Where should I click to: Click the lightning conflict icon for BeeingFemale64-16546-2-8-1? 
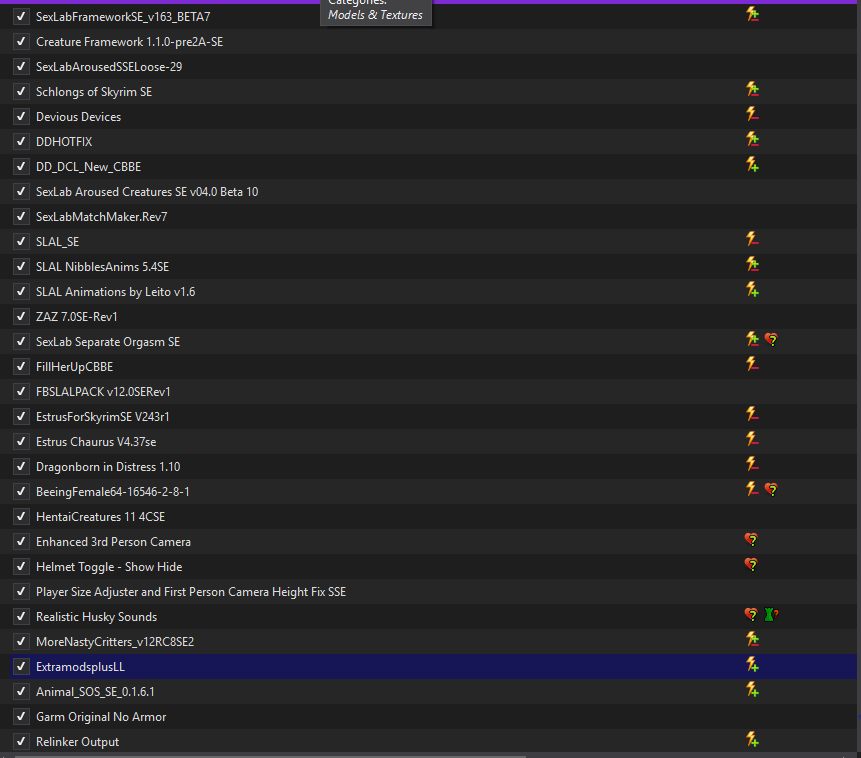pos(752,489)
